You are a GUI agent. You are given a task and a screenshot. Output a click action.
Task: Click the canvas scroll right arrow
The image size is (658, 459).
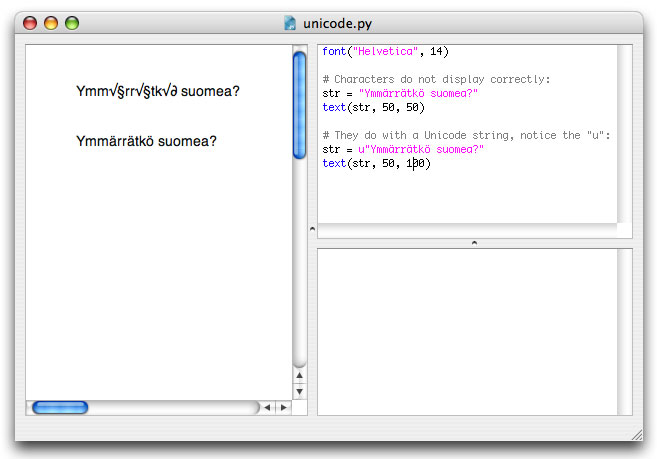[284, 407]
